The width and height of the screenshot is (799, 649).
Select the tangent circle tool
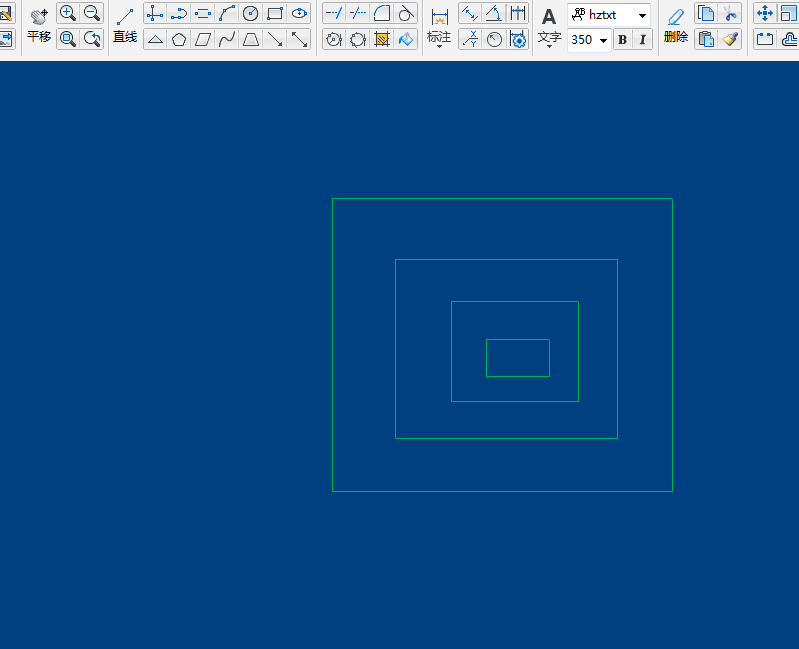tap(406, 14)
